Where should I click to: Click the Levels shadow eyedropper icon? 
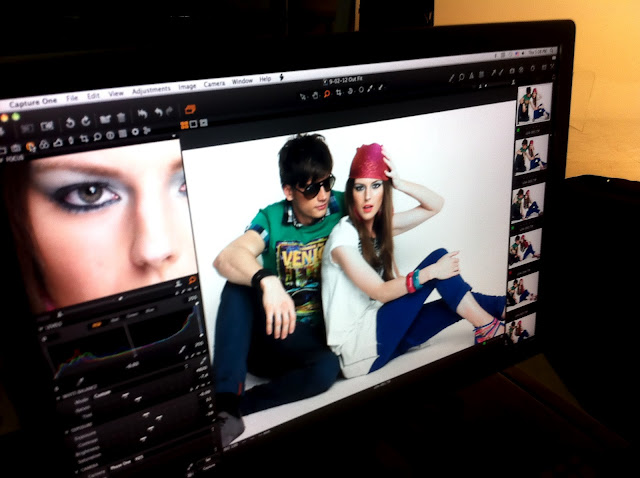[x=80, y=381]
